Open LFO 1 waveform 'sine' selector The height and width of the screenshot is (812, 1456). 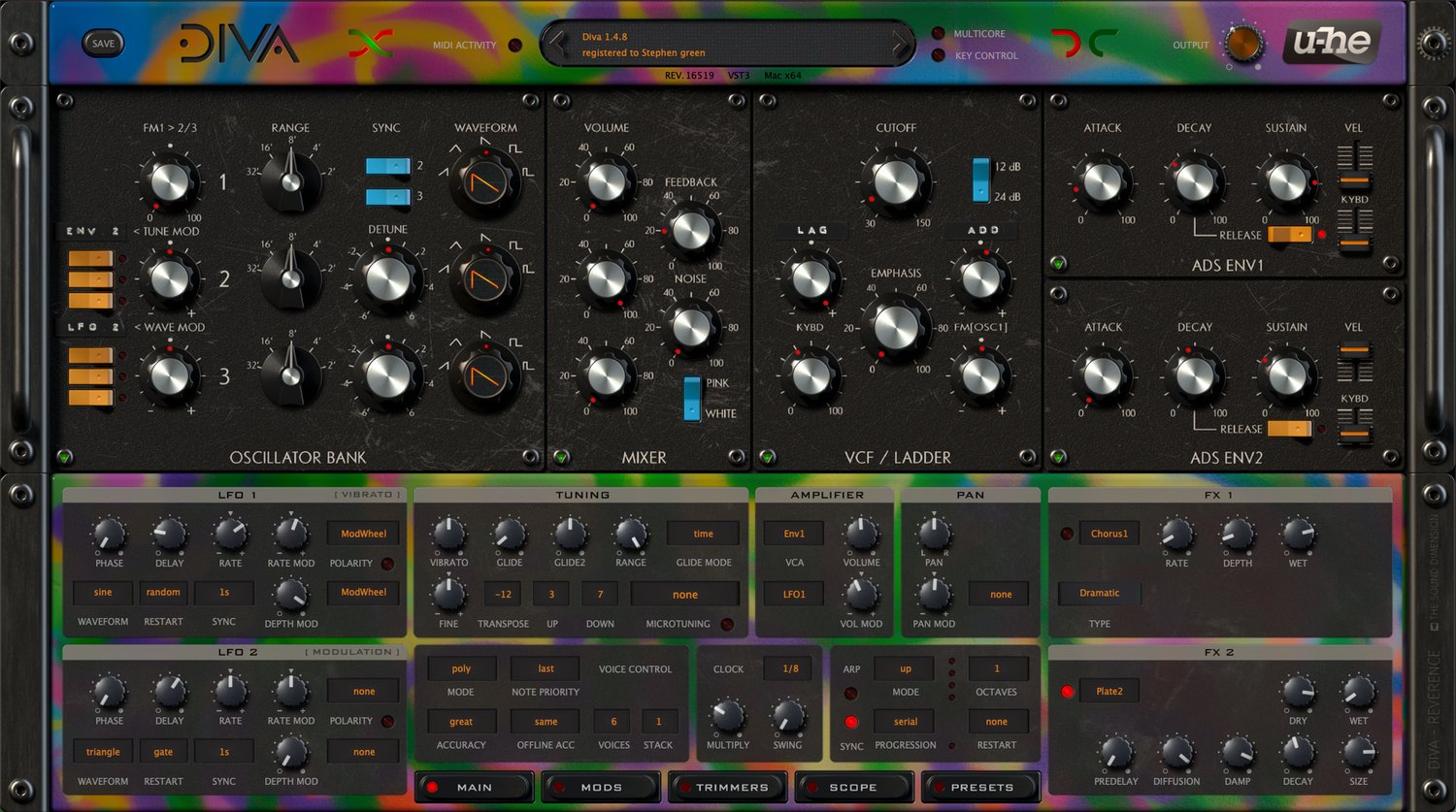pos(103,592)
